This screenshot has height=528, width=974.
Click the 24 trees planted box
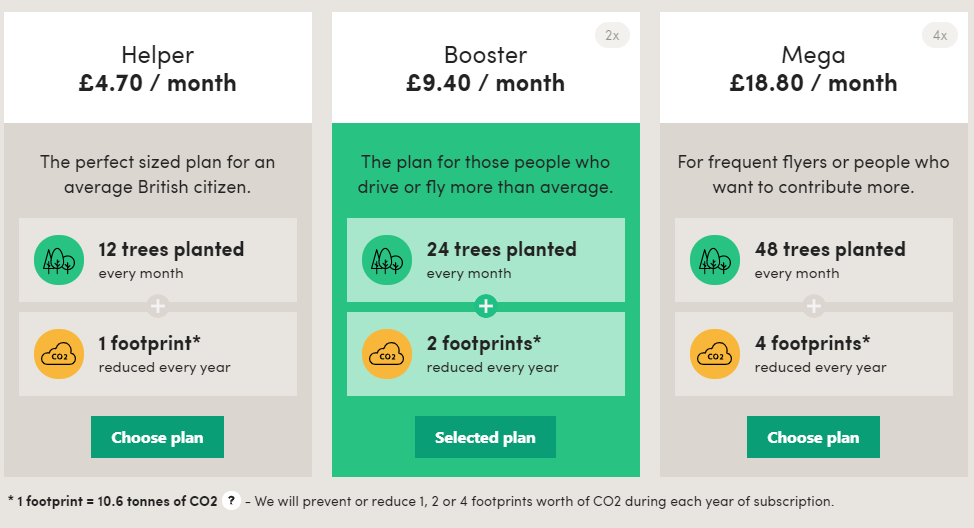[486, 260]
